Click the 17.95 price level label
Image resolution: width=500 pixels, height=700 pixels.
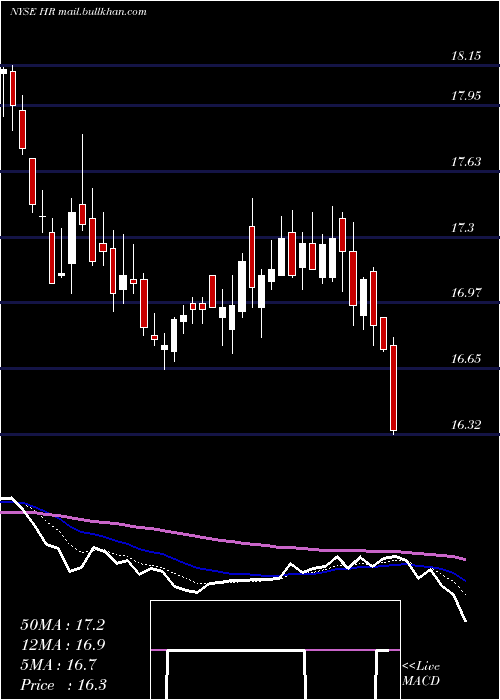466,96
